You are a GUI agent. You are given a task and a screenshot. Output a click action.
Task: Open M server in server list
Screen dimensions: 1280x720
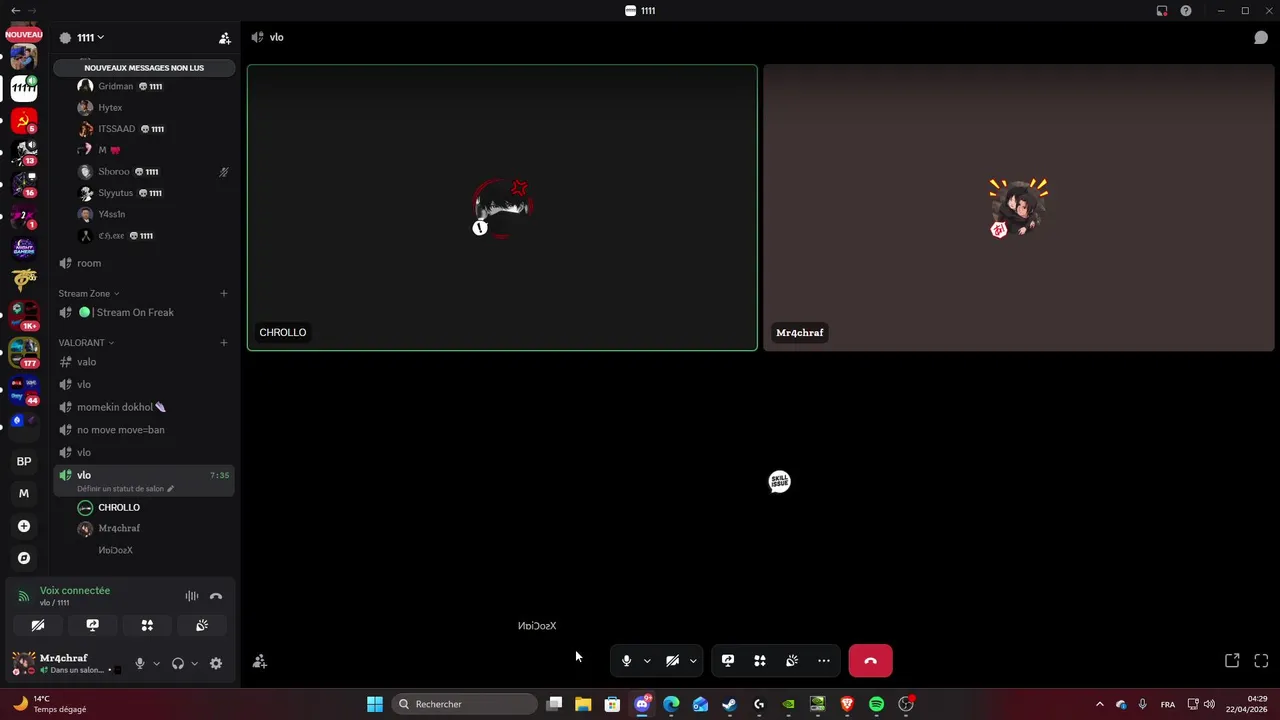pyautogui.click(x=24, y=493)
